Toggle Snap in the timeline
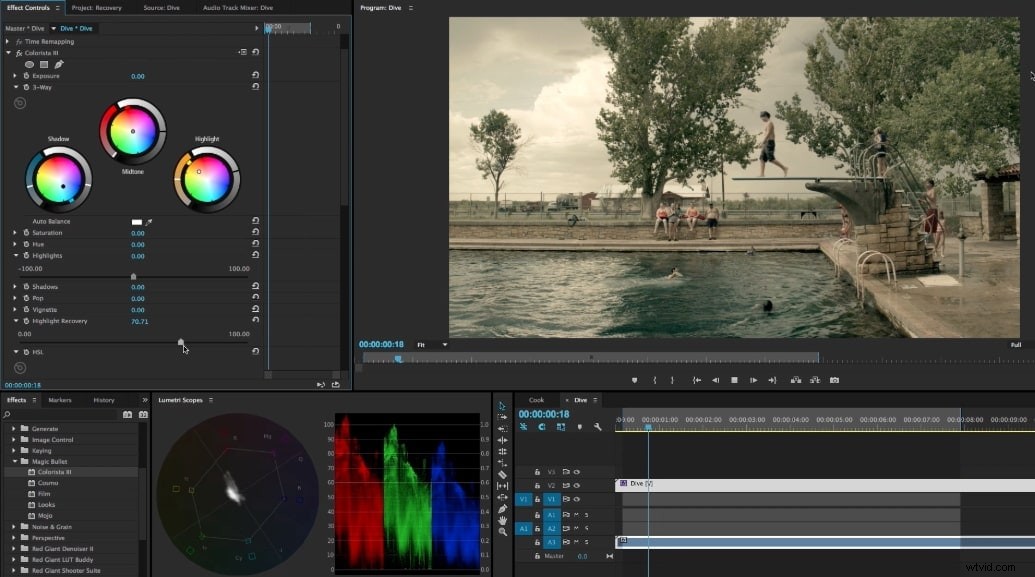This screenshot has height=577, width=1035. point(524,426)
